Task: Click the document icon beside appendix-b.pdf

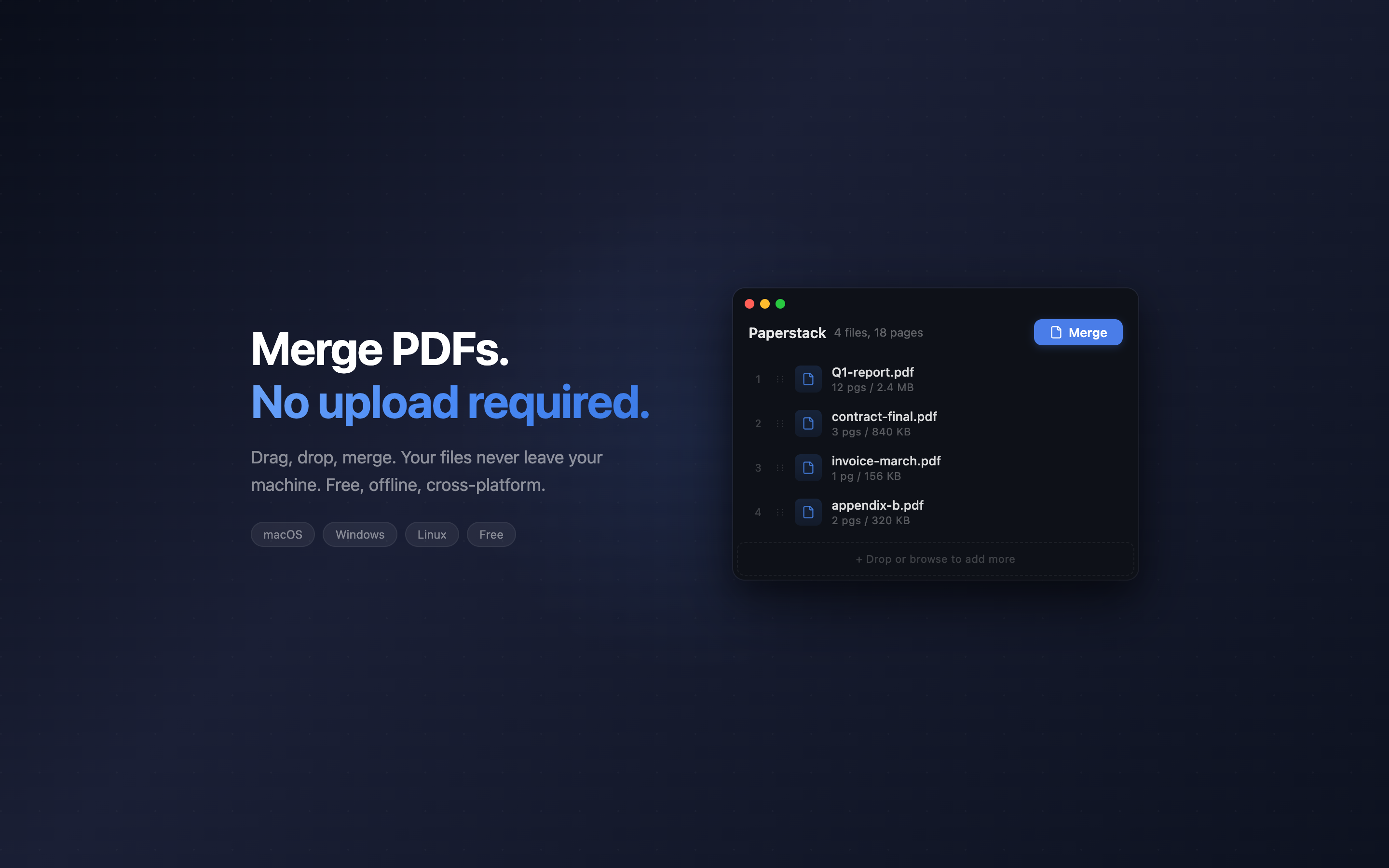Action: coord(808,512)
